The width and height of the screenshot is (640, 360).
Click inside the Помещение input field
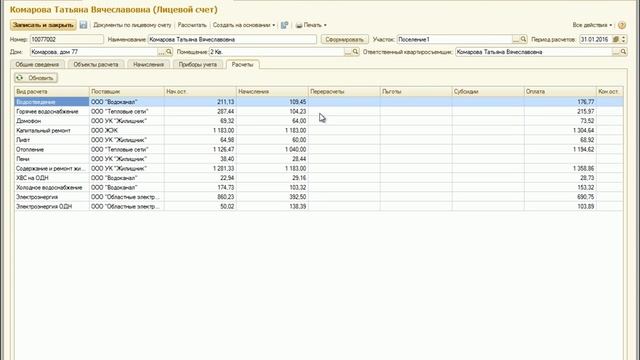[277, 52]
